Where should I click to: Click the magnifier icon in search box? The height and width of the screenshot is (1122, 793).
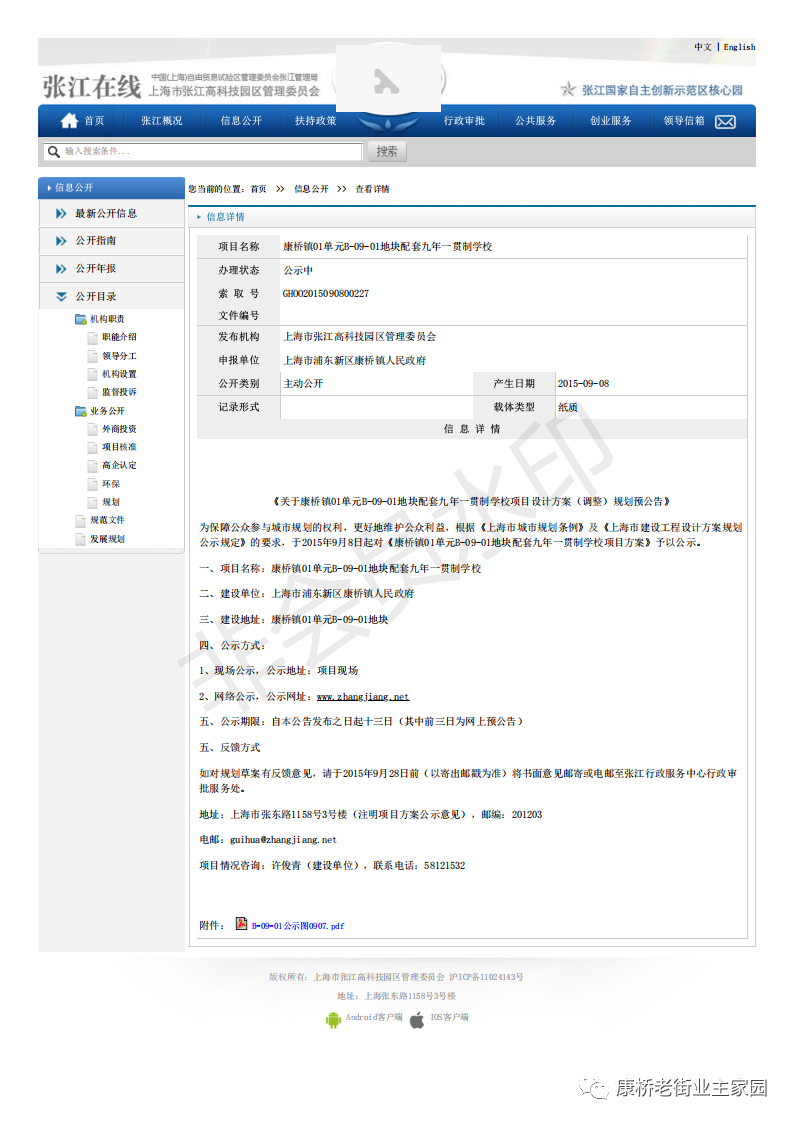52,152
